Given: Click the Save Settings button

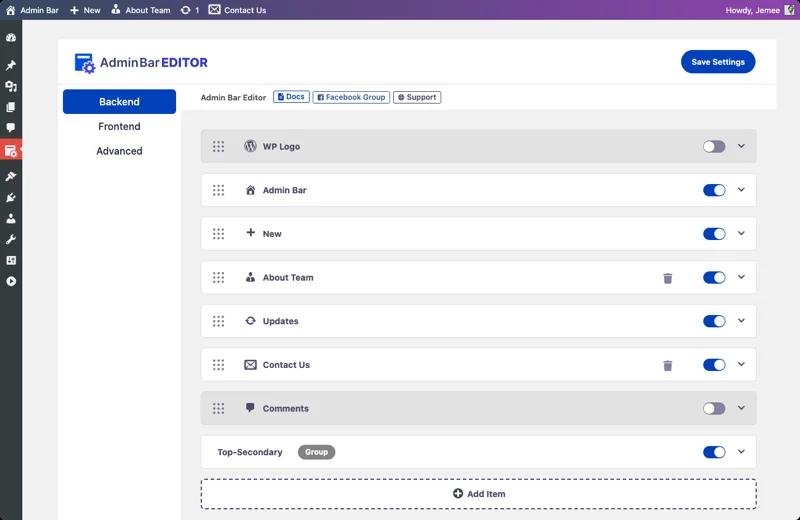Looking at the screenshot, I should (x=718, y=62).
